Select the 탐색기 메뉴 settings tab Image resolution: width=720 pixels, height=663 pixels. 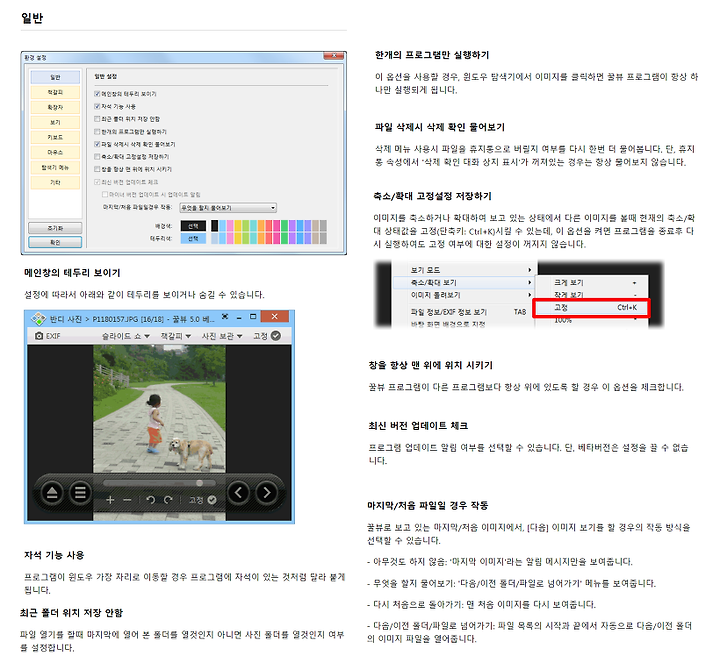pyautogui.click(x=55, y=168)
